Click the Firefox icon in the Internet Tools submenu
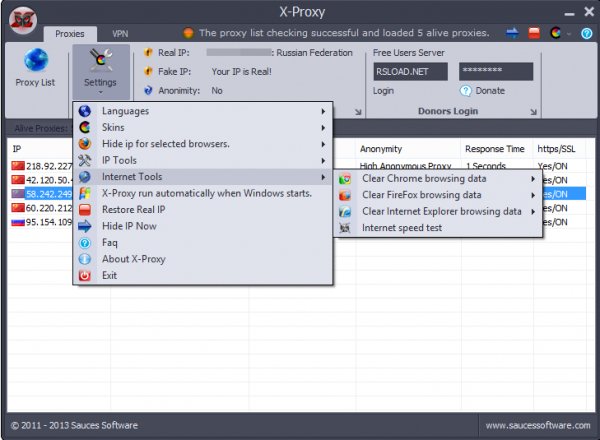Viewport: 600px width, 440px height. point(345,195)
